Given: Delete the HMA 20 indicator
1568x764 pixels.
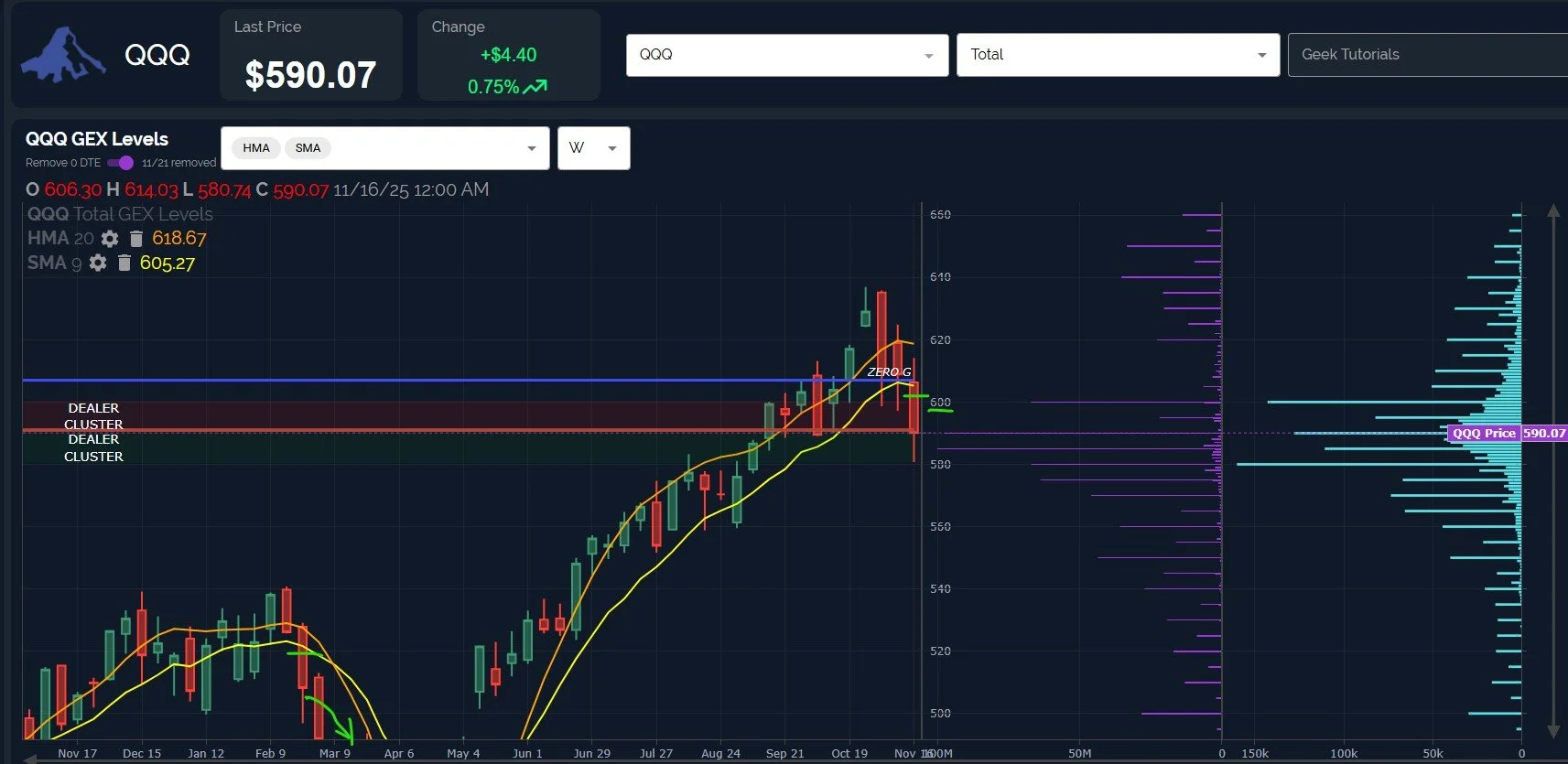Looking at the screenshot, I should click(x=136, y=239).
